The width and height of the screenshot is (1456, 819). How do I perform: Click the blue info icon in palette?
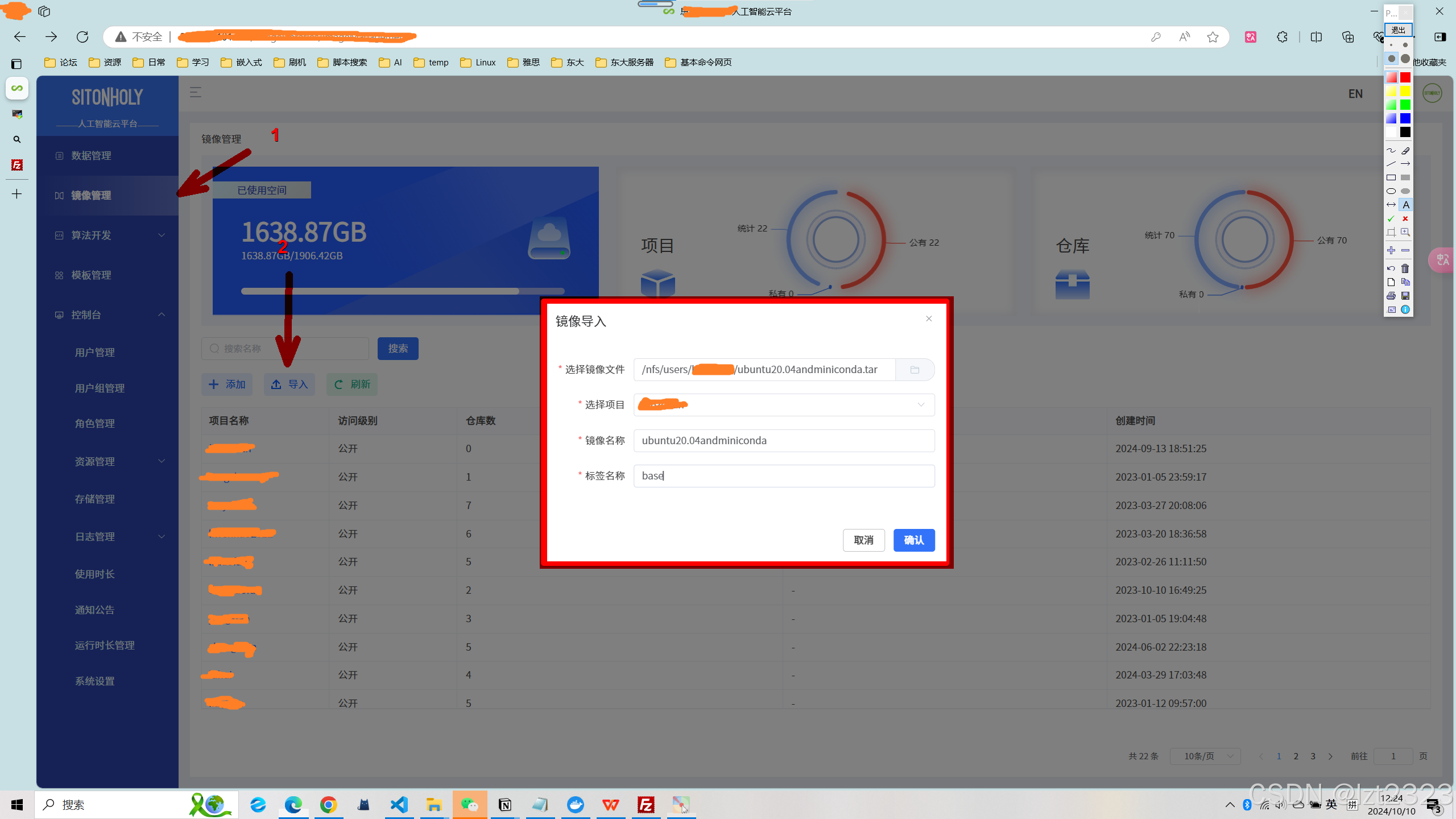pos(1405,309)
